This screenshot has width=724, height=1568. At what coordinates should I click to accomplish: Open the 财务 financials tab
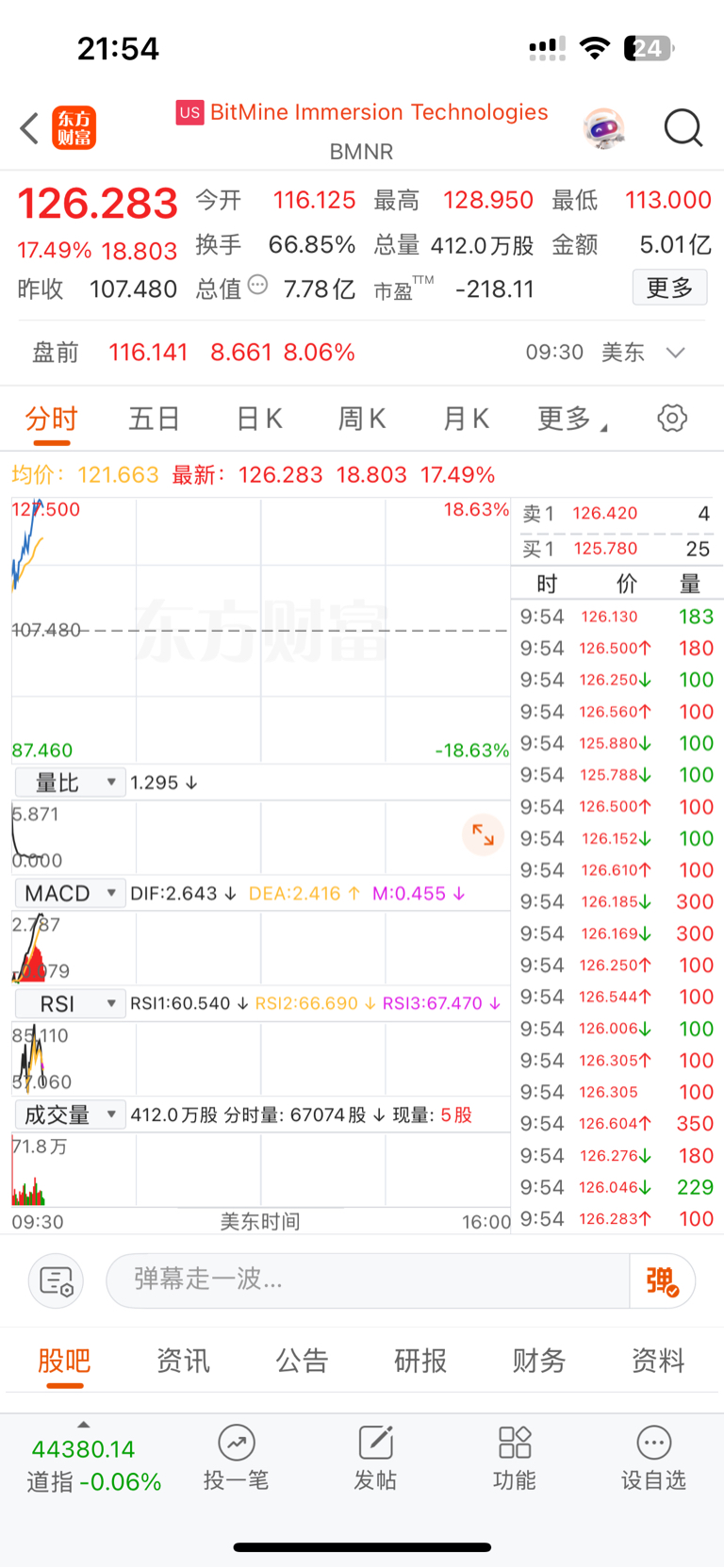[x=539, y=1361]
